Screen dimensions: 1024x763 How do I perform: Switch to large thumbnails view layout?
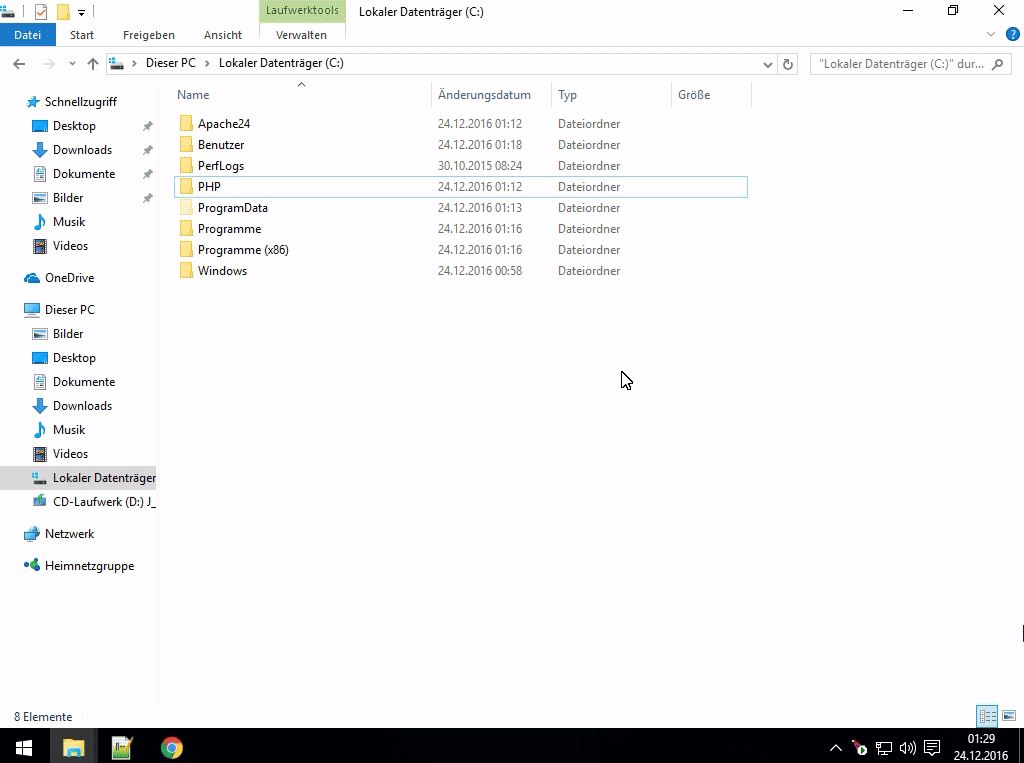(1008, 716)
